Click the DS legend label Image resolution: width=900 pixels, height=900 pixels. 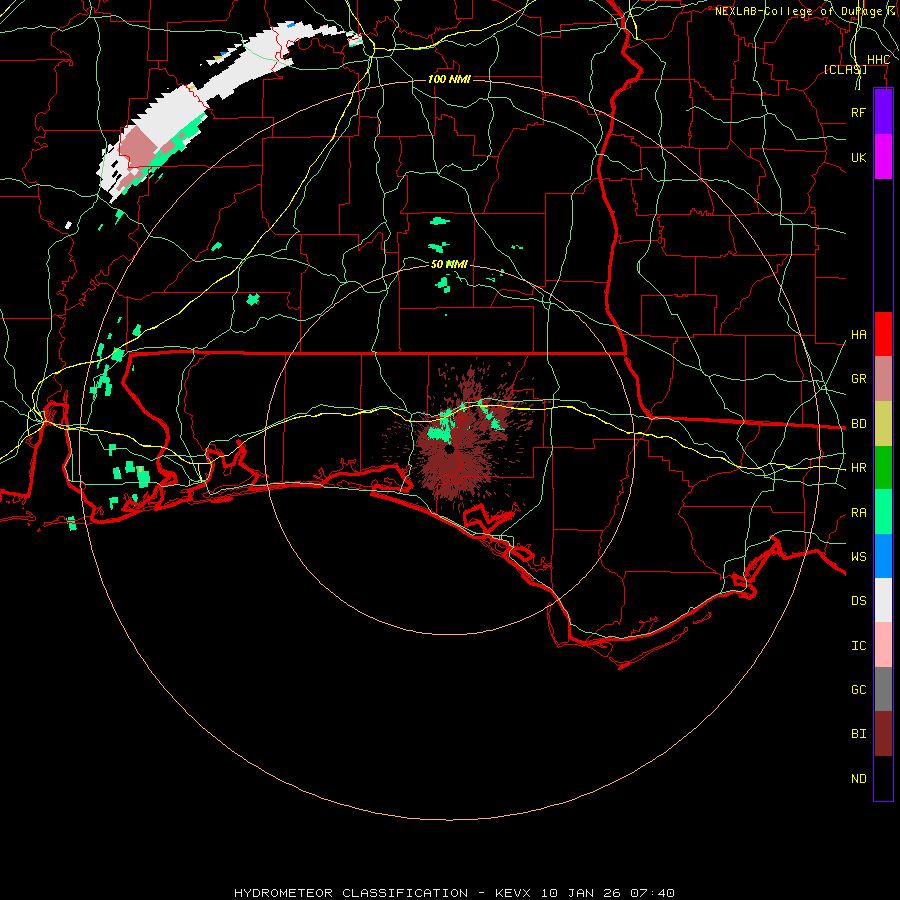[x=858, y=601]
